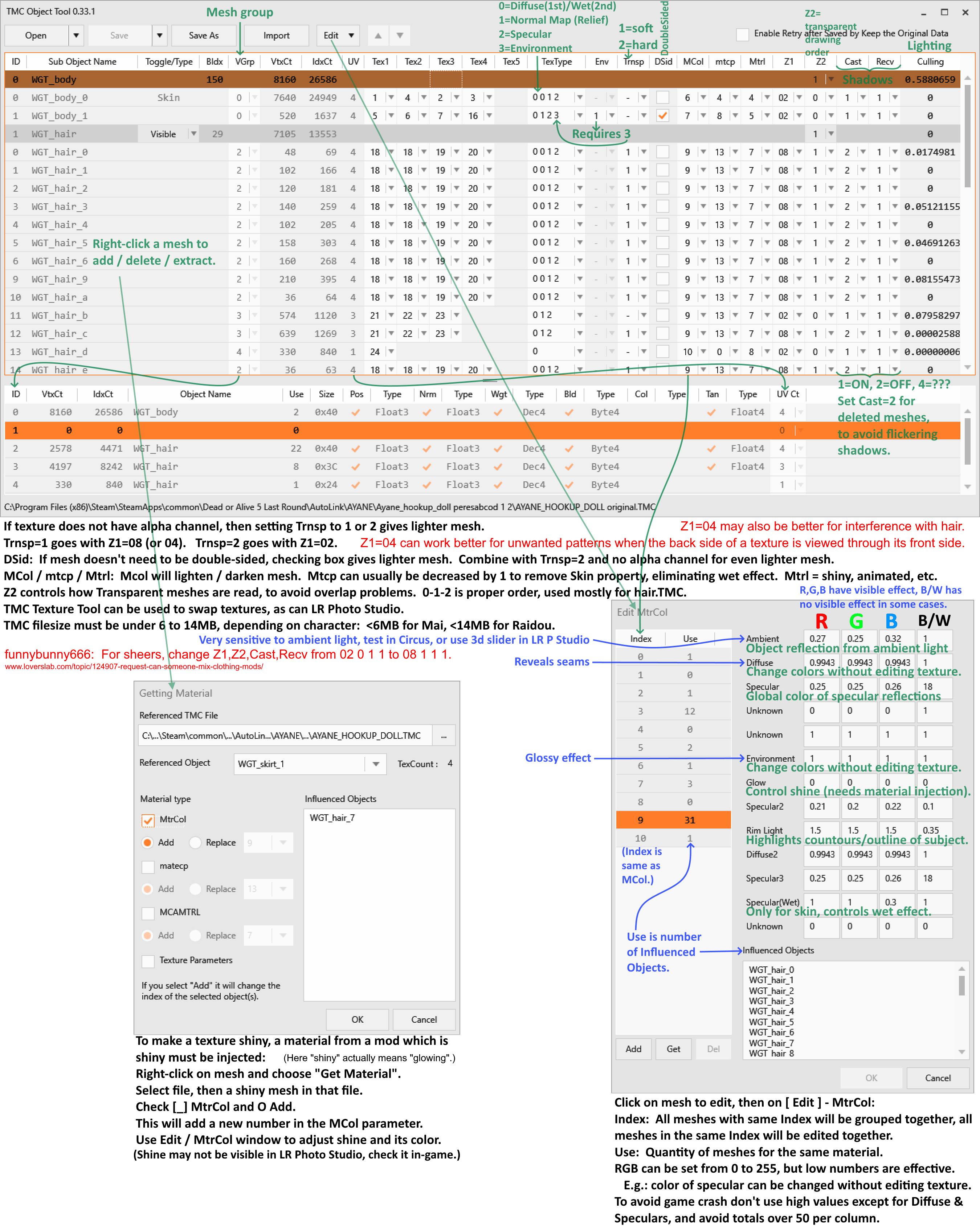Click OK in Getting Material dialog
Viewport: 980px width, 1226px height.
coord(357,1019)
